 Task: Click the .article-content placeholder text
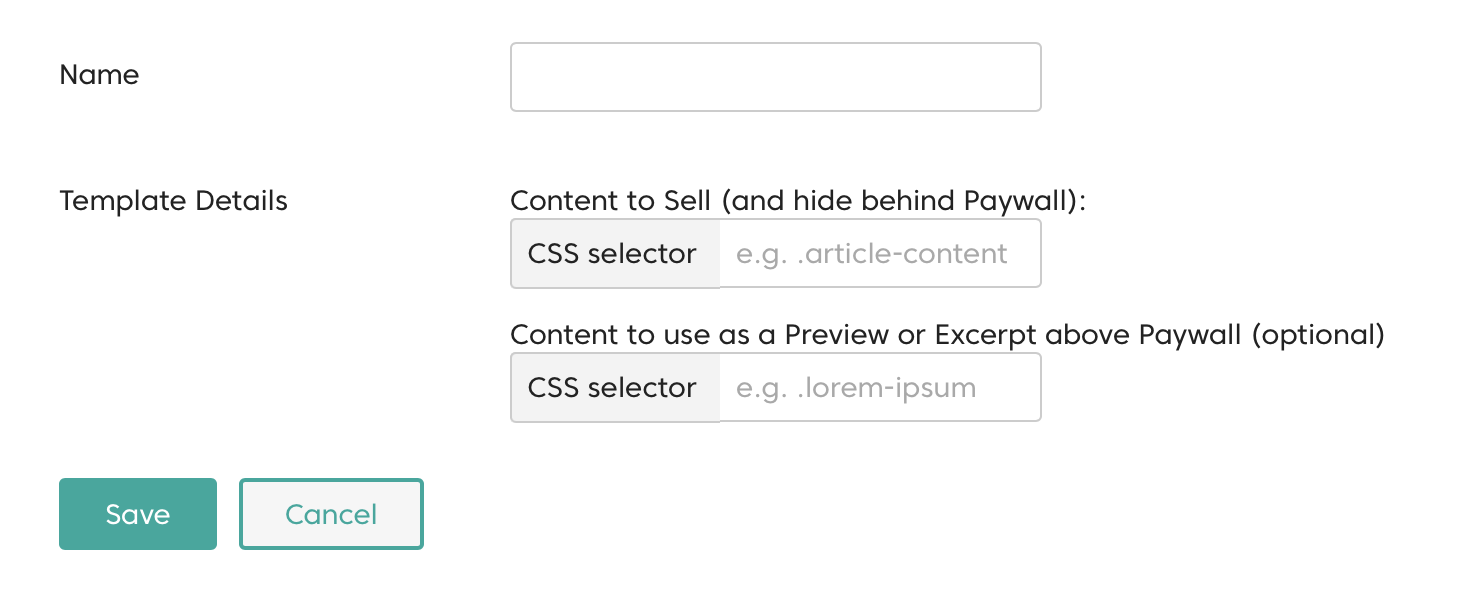[872, 254]
